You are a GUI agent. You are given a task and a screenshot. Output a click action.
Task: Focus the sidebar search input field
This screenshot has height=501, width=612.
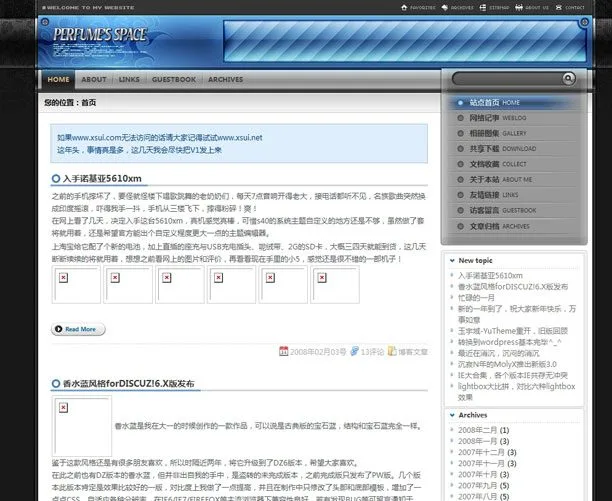[505, 78]
